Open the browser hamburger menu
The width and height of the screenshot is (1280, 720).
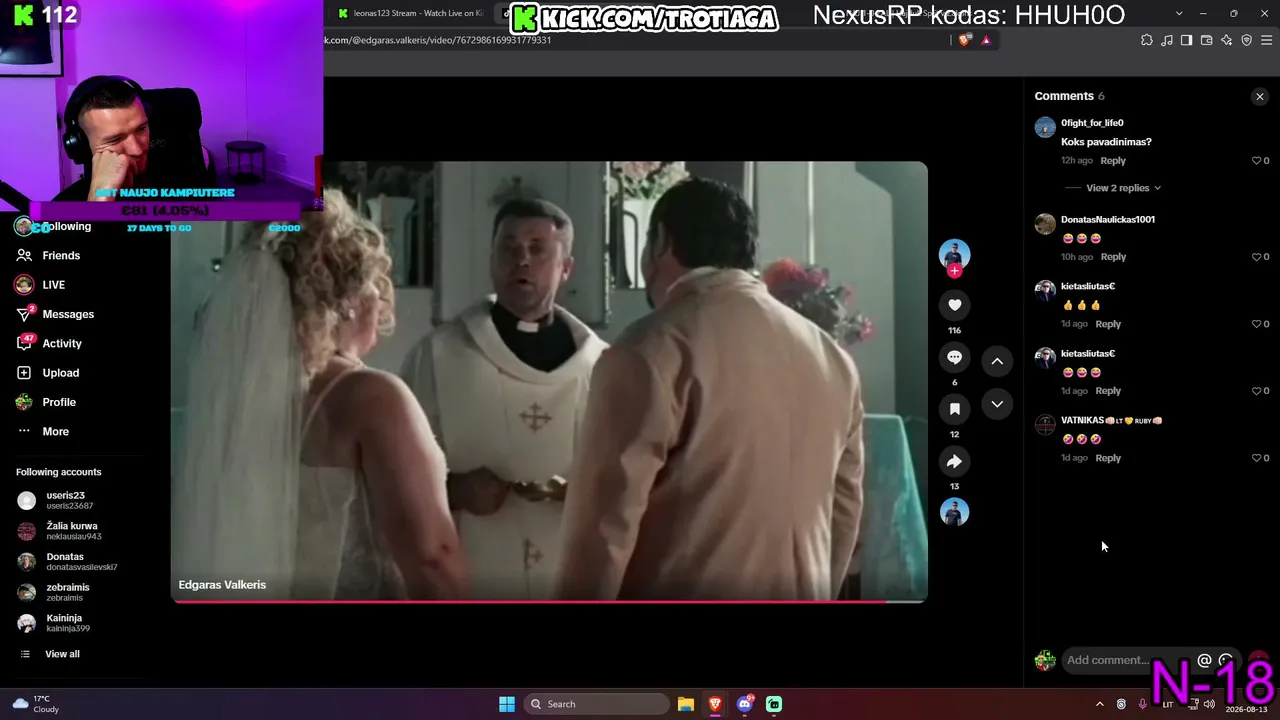1267,40
